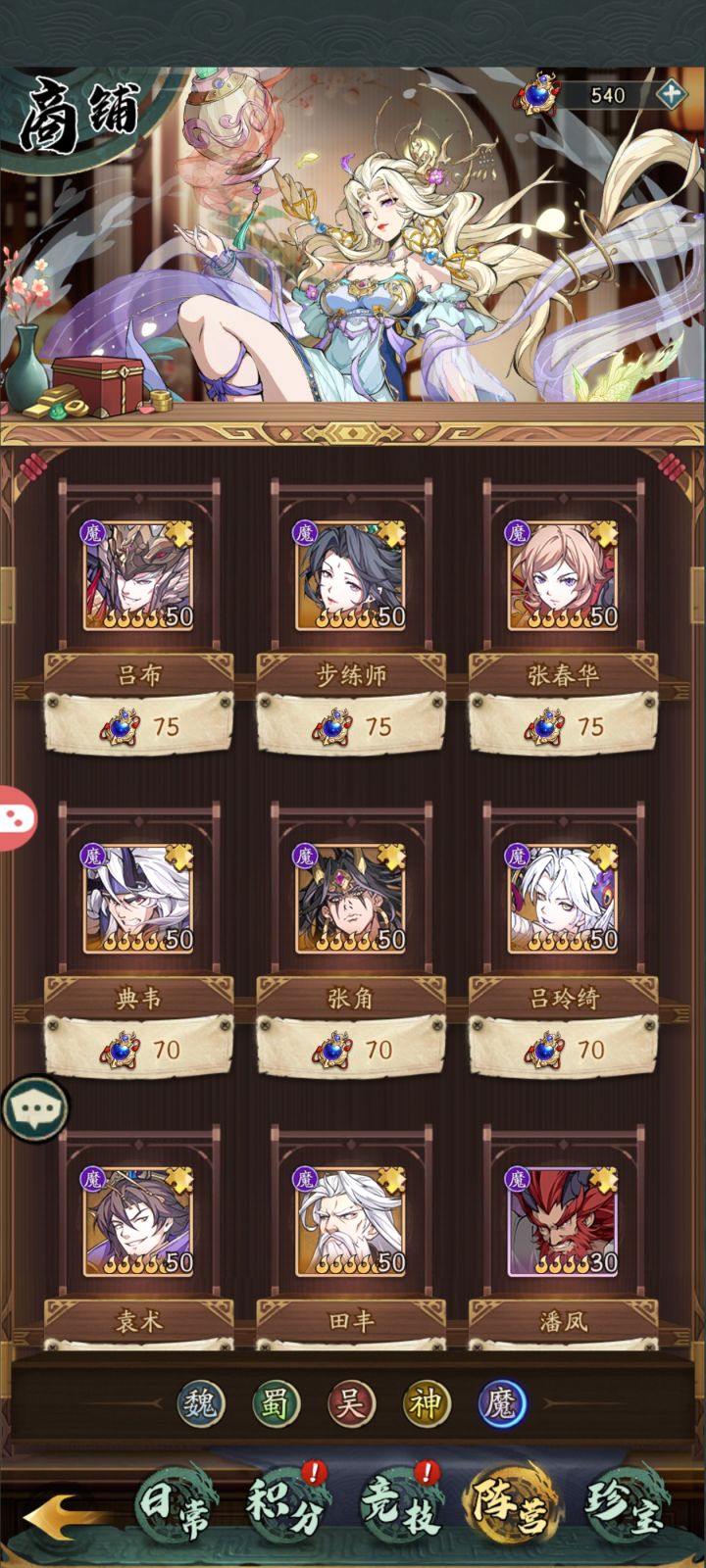The height and width of the screenshot is (1568, 706).
Task: Buy 步练师 for 75 gems
Action: click(351, 725)
